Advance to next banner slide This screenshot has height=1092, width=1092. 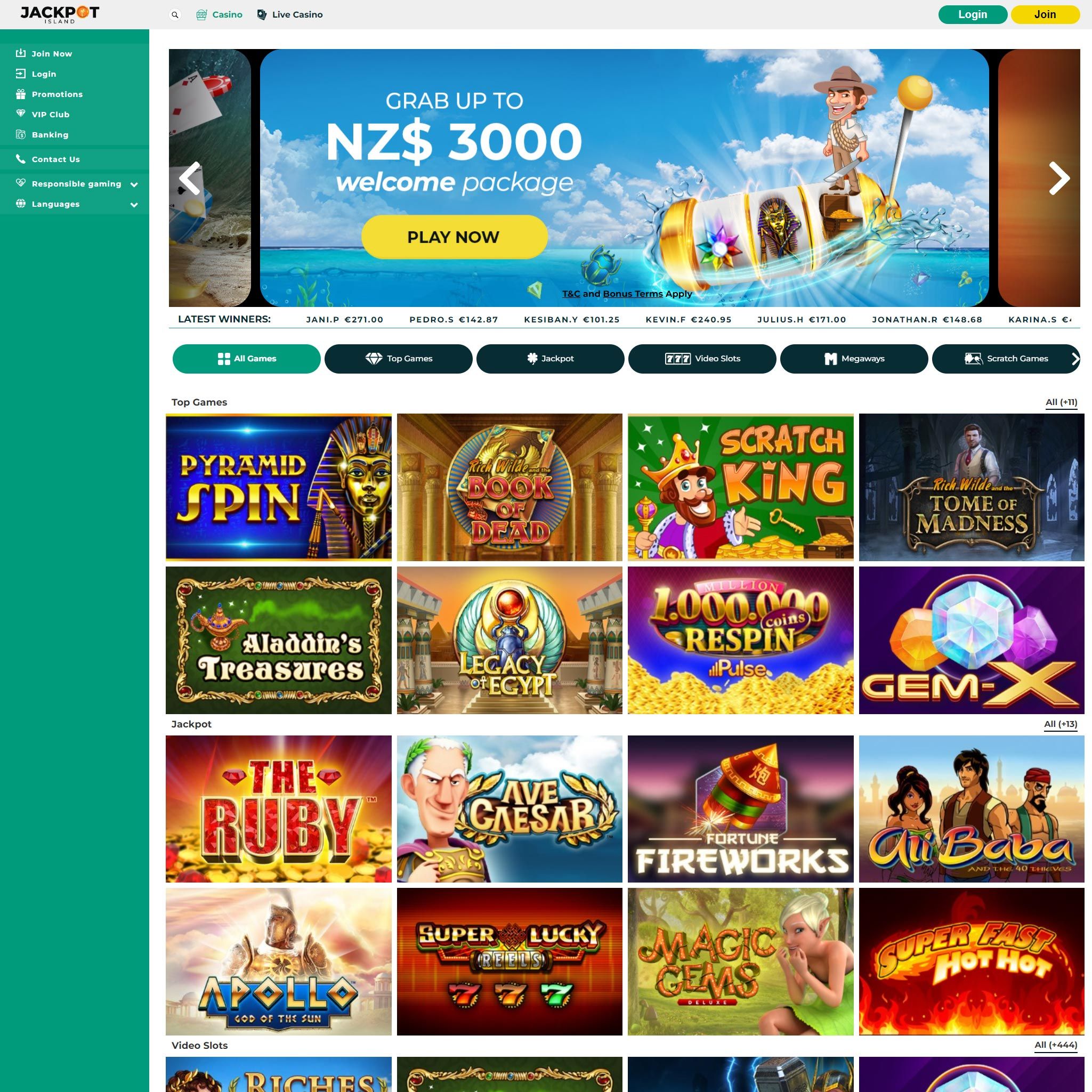click(1059, 179)
